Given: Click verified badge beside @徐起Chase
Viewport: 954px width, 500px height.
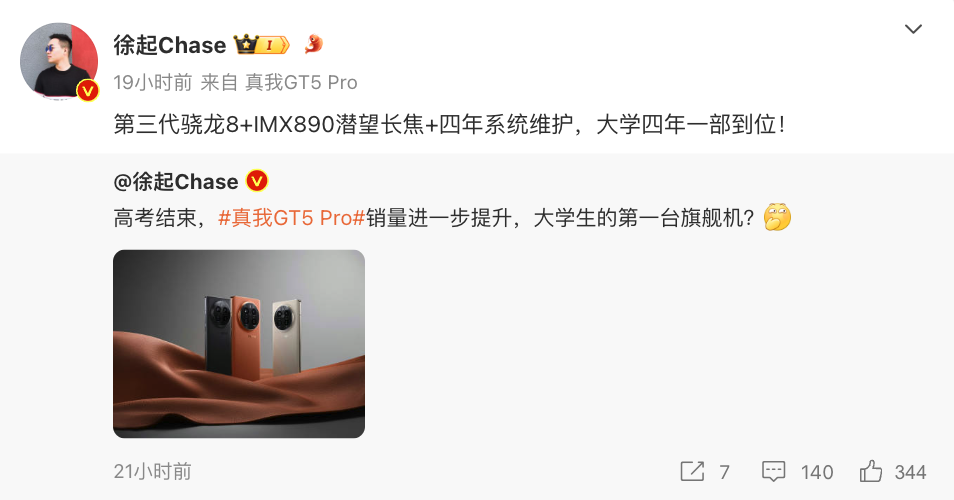Looking at the screenshot, I should pyautogui.click(x=257, y=181).
